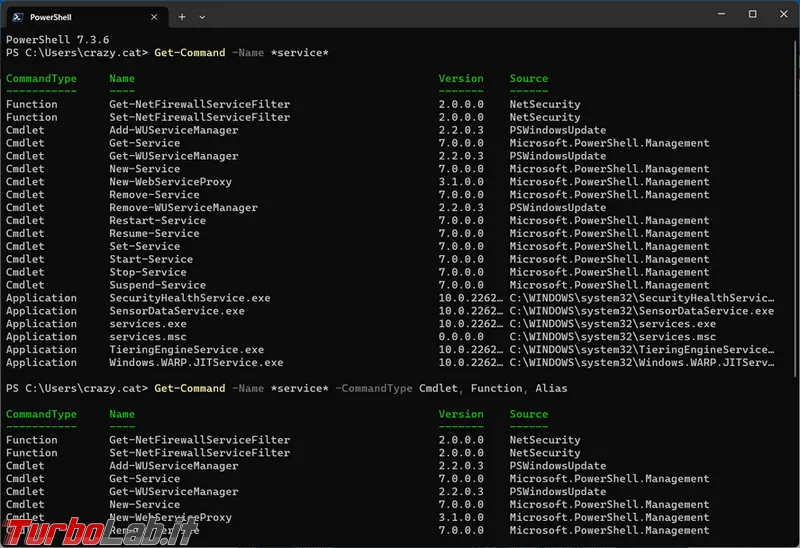The width and height of the screenshot is (800, 548).
Task: Click the 'Resume-Service' cmdlet name
Action: (x=154, y=233)
